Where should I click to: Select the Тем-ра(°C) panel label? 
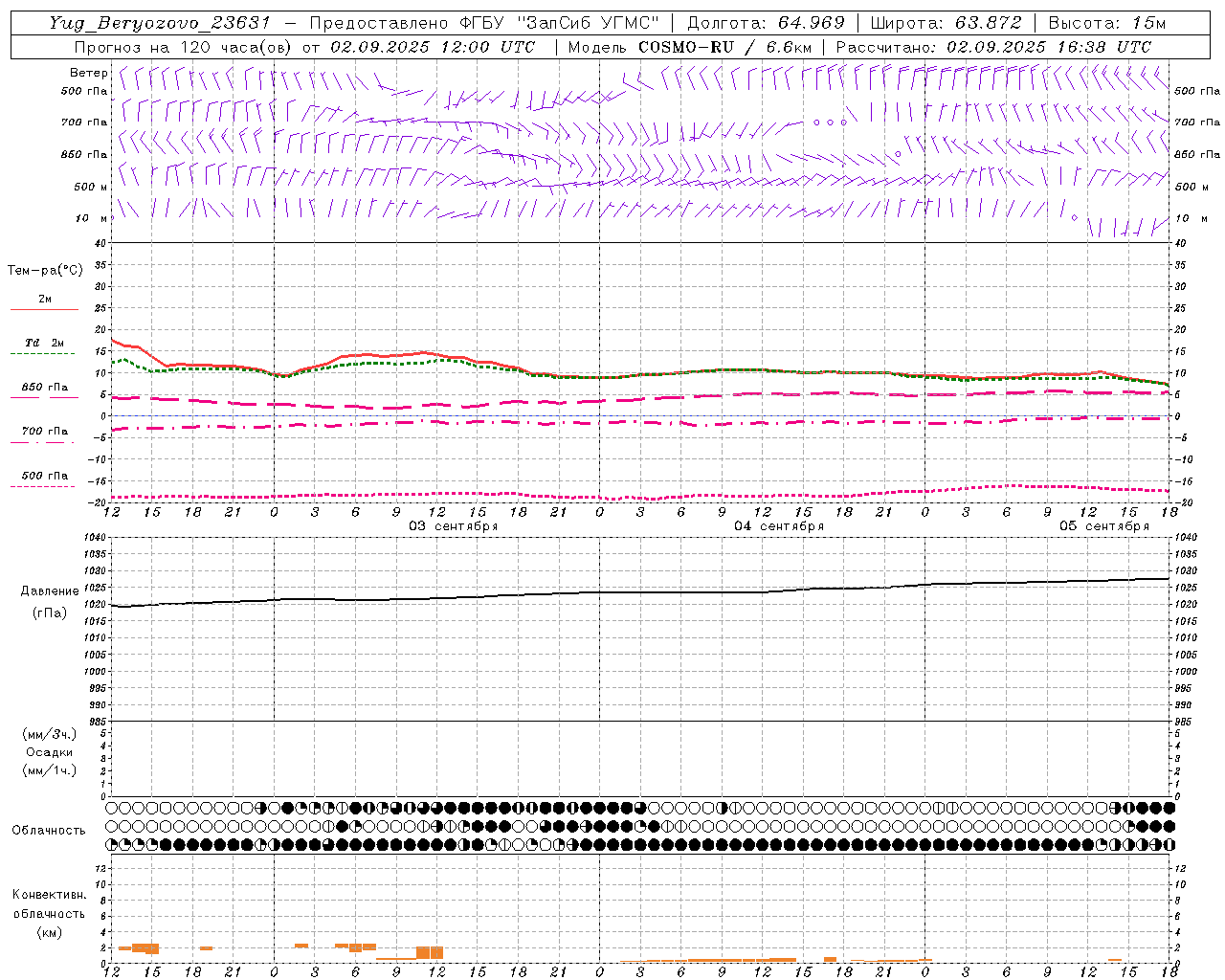click(45, 271)
